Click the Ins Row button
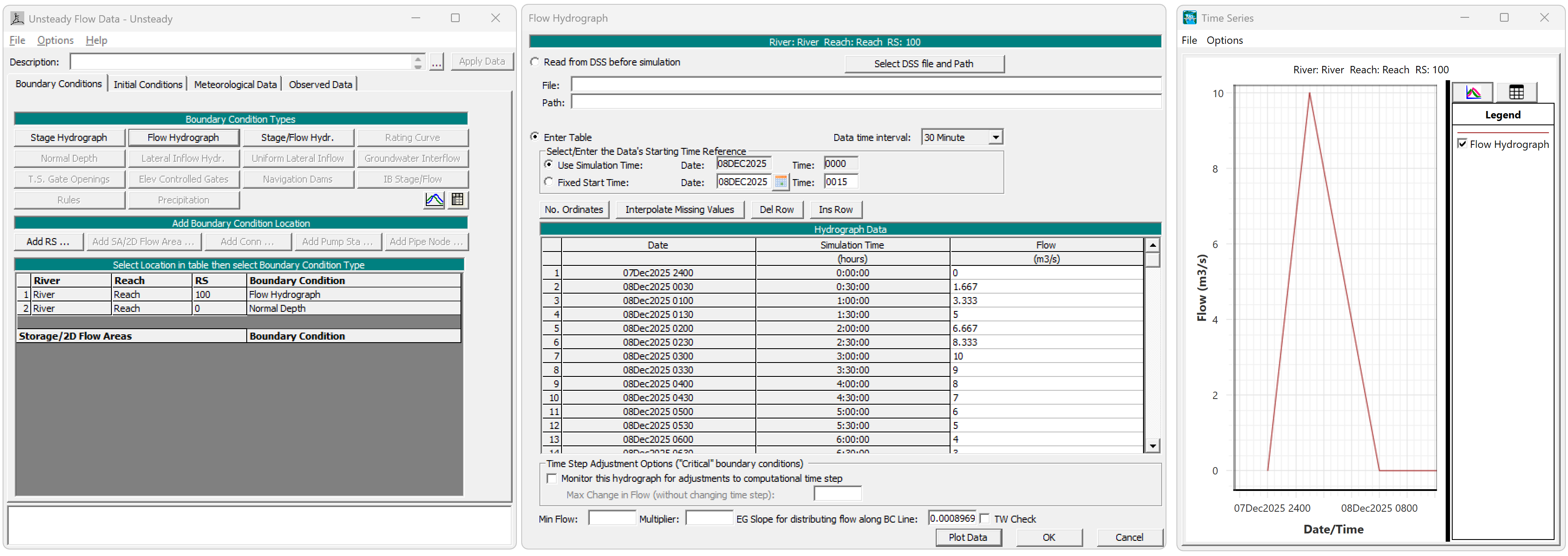 click(835, 209)
